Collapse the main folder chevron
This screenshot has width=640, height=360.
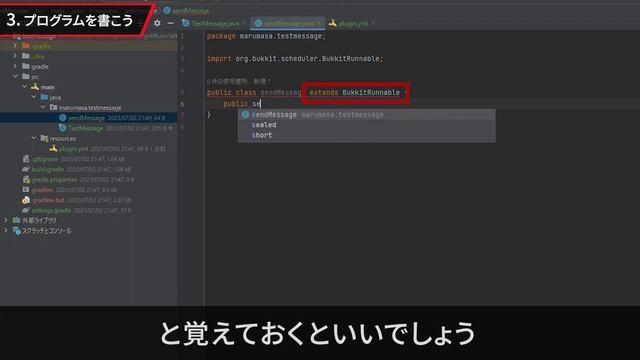(x=24, y=87)
